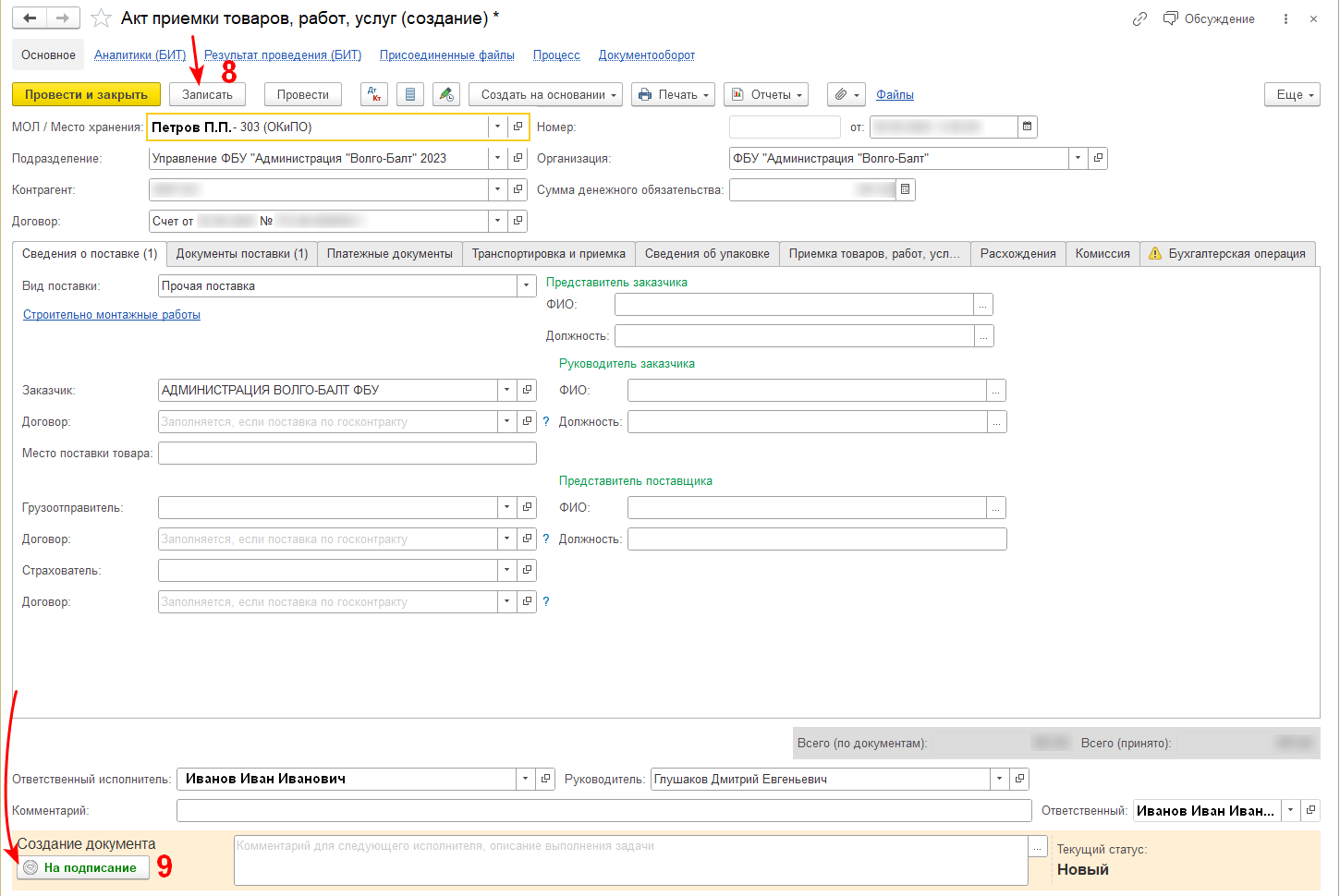Open Организация record with the open-form icon
Viewport: 1340px width, 896px height.
pos(1098,158)
